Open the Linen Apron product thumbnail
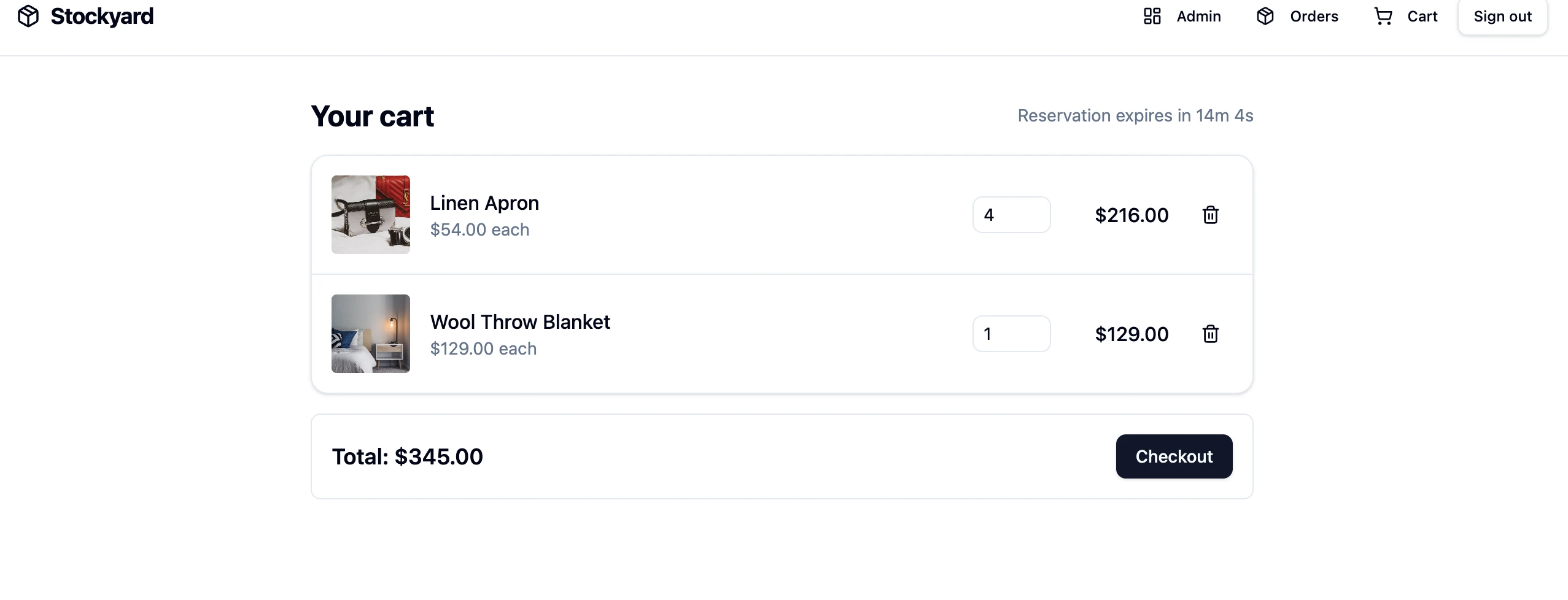Viewport: 1568px width, 600px height. point(371,215)
